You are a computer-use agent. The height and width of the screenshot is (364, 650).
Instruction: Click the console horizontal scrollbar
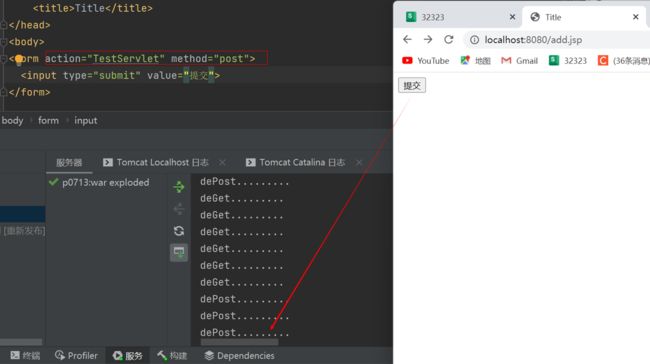click(240, 342)
